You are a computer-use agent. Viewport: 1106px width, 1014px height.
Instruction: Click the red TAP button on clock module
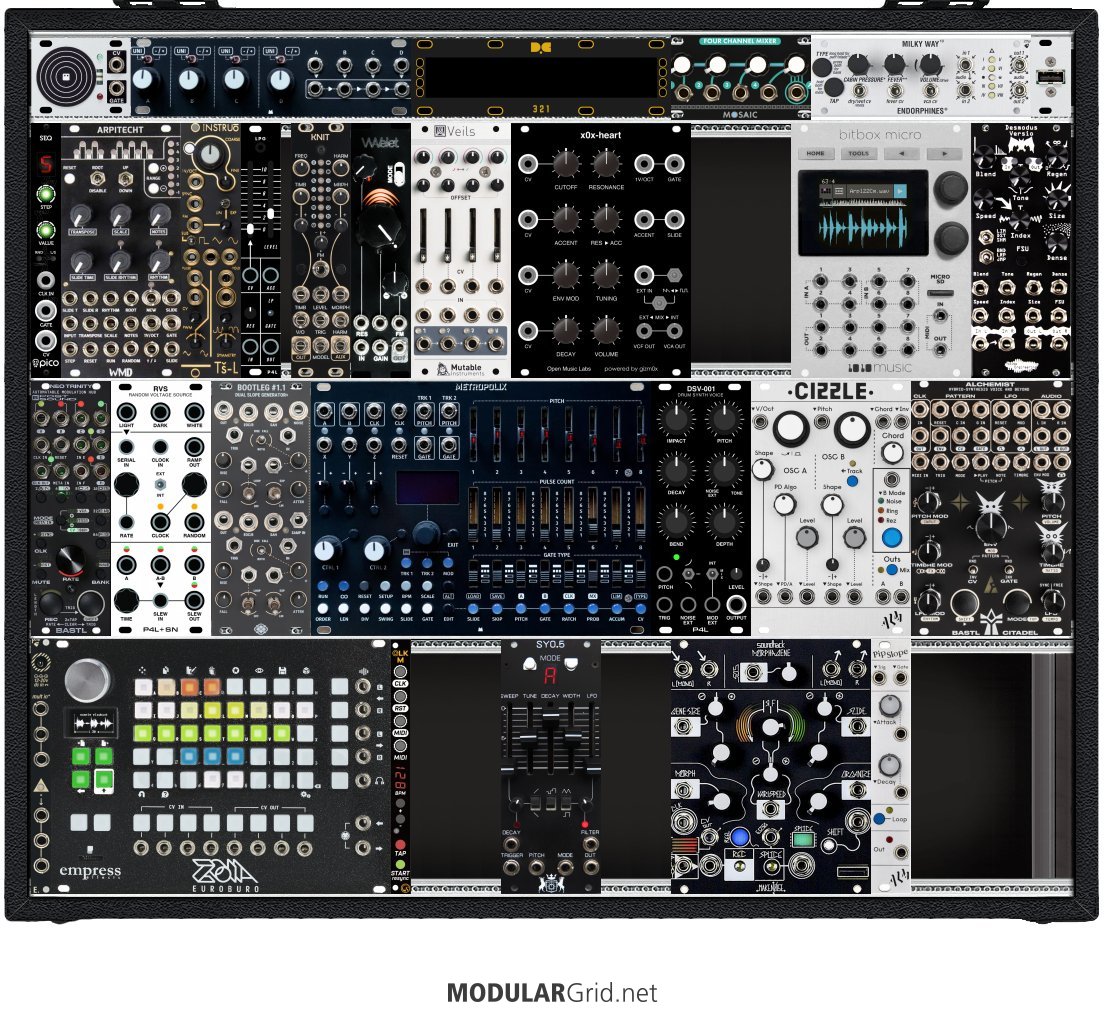400,844
